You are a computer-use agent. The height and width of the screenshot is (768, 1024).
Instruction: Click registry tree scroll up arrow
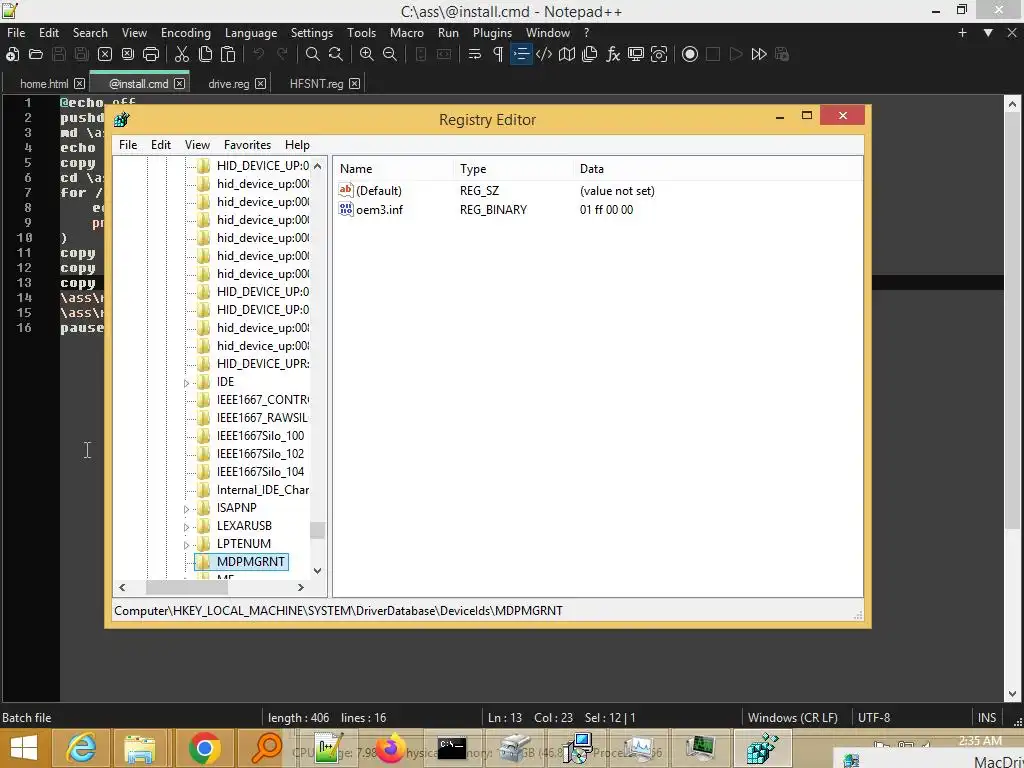click(x=317, y=166)
